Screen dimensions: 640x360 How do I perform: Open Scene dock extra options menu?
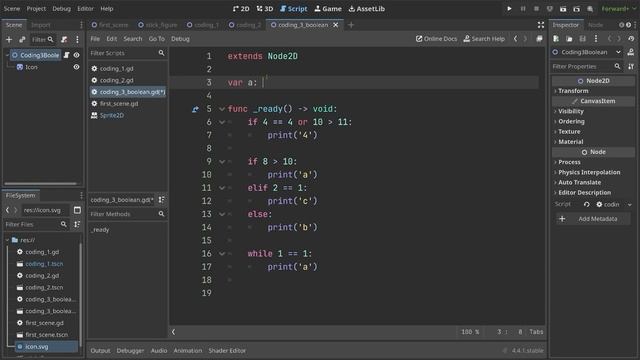[x=77, y=40]
